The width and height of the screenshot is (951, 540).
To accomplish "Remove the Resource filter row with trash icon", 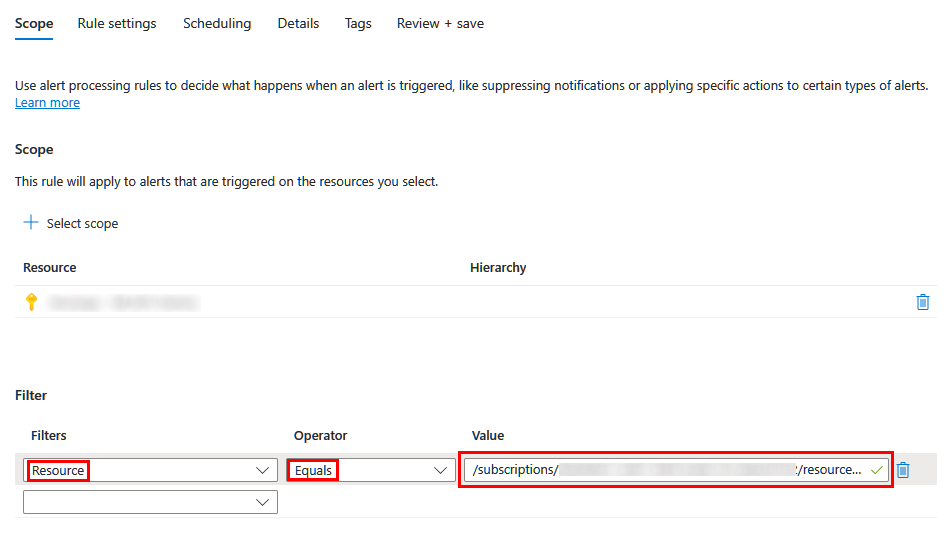I will point(903,470).
